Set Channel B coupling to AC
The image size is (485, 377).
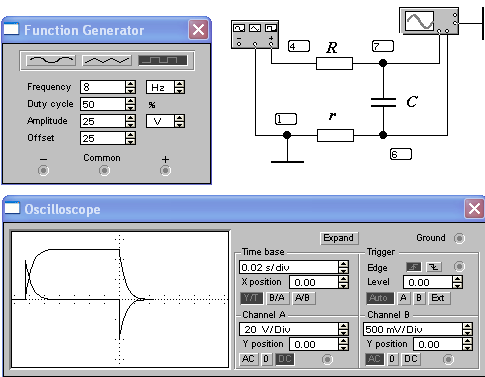coord(375,359)
